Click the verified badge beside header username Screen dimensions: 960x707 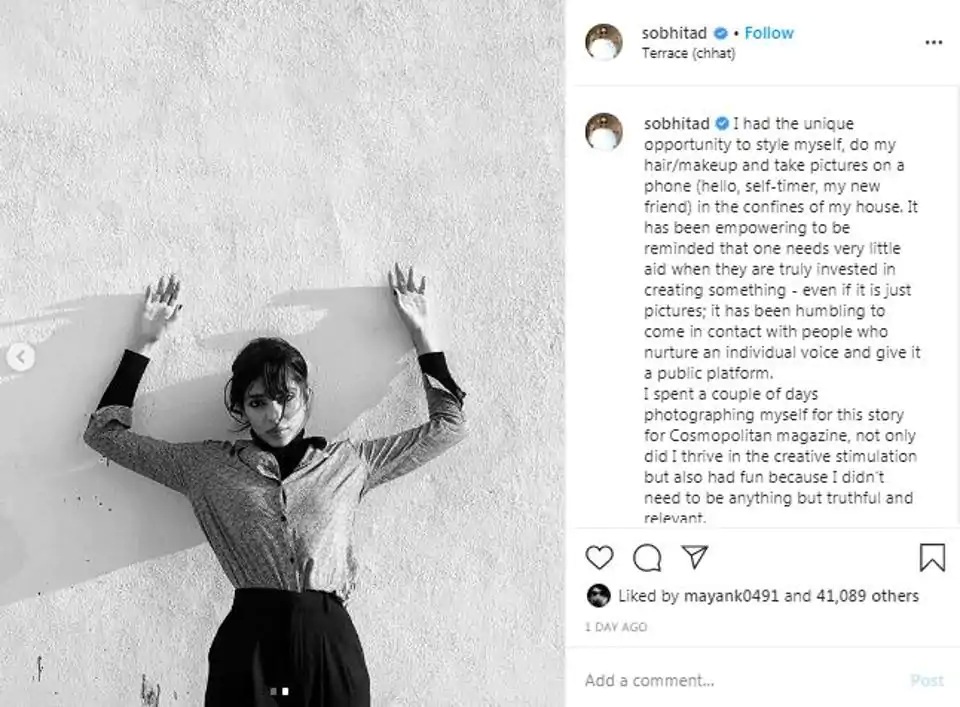pos(721,33)
